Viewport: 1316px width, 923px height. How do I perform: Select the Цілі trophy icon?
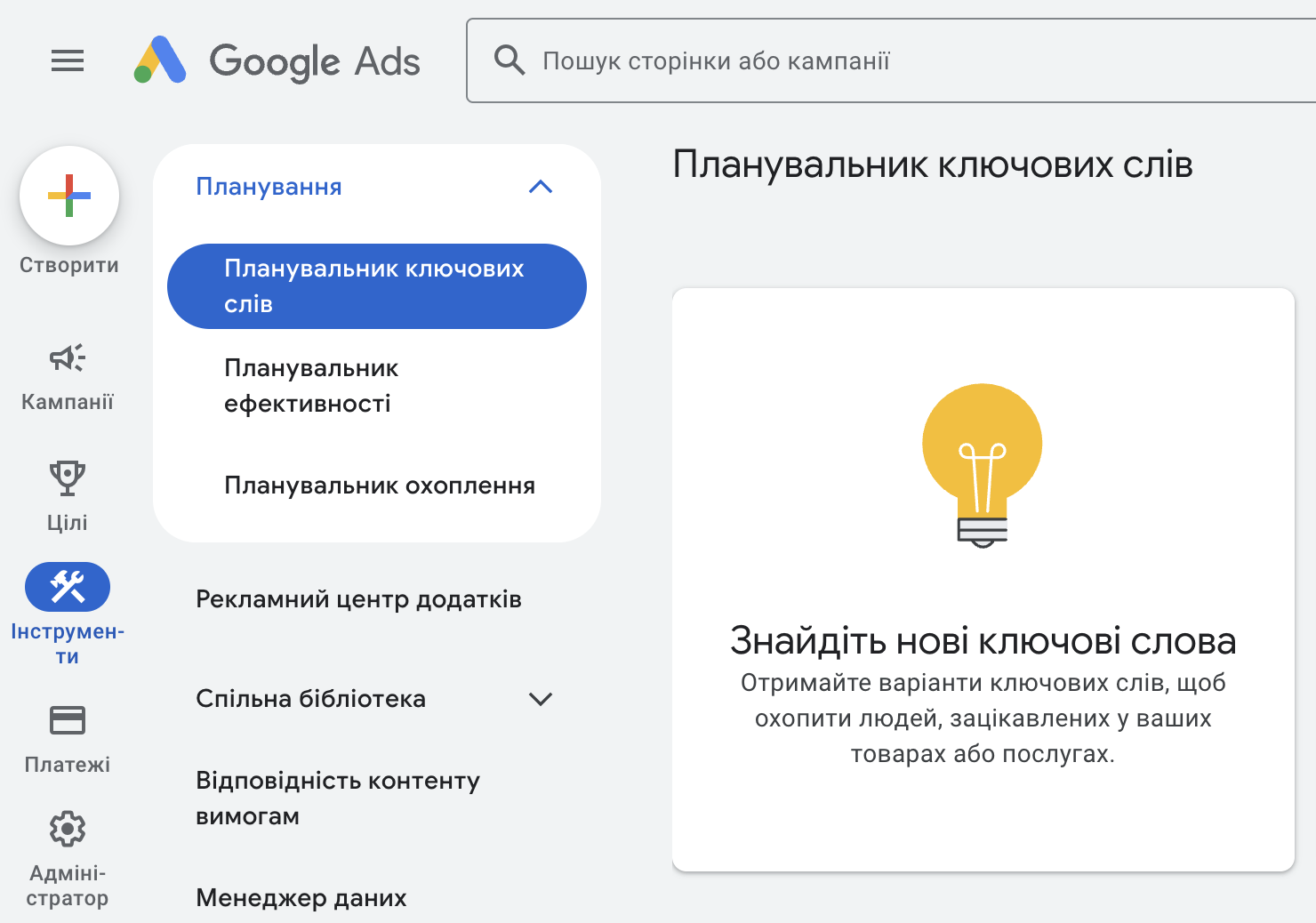68,485
